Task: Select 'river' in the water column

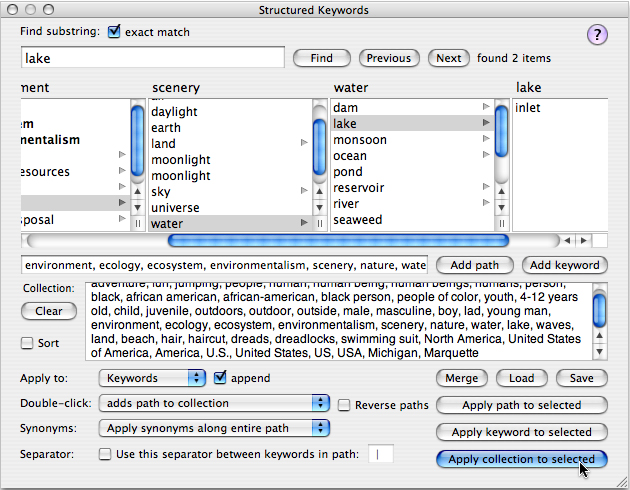Action: point(346,203)
